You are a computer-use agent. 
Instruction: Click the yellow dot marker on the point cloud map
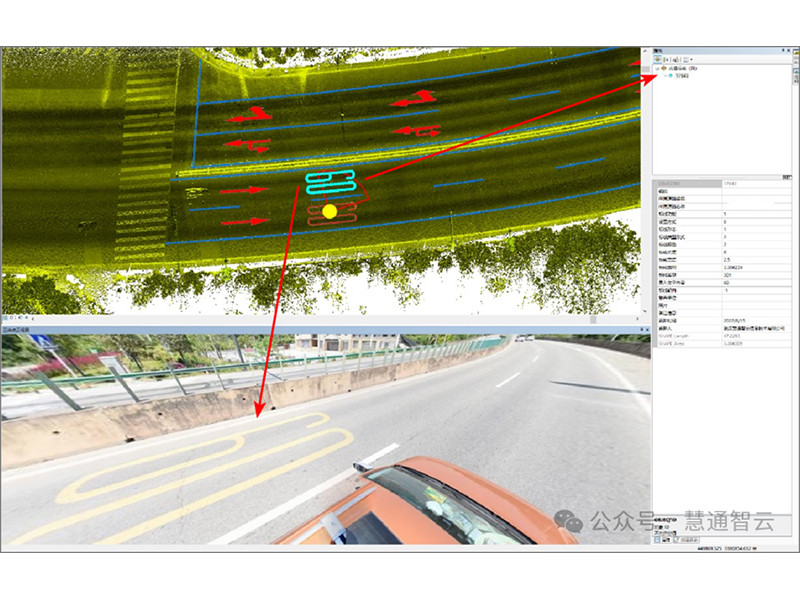pos(330,211)
